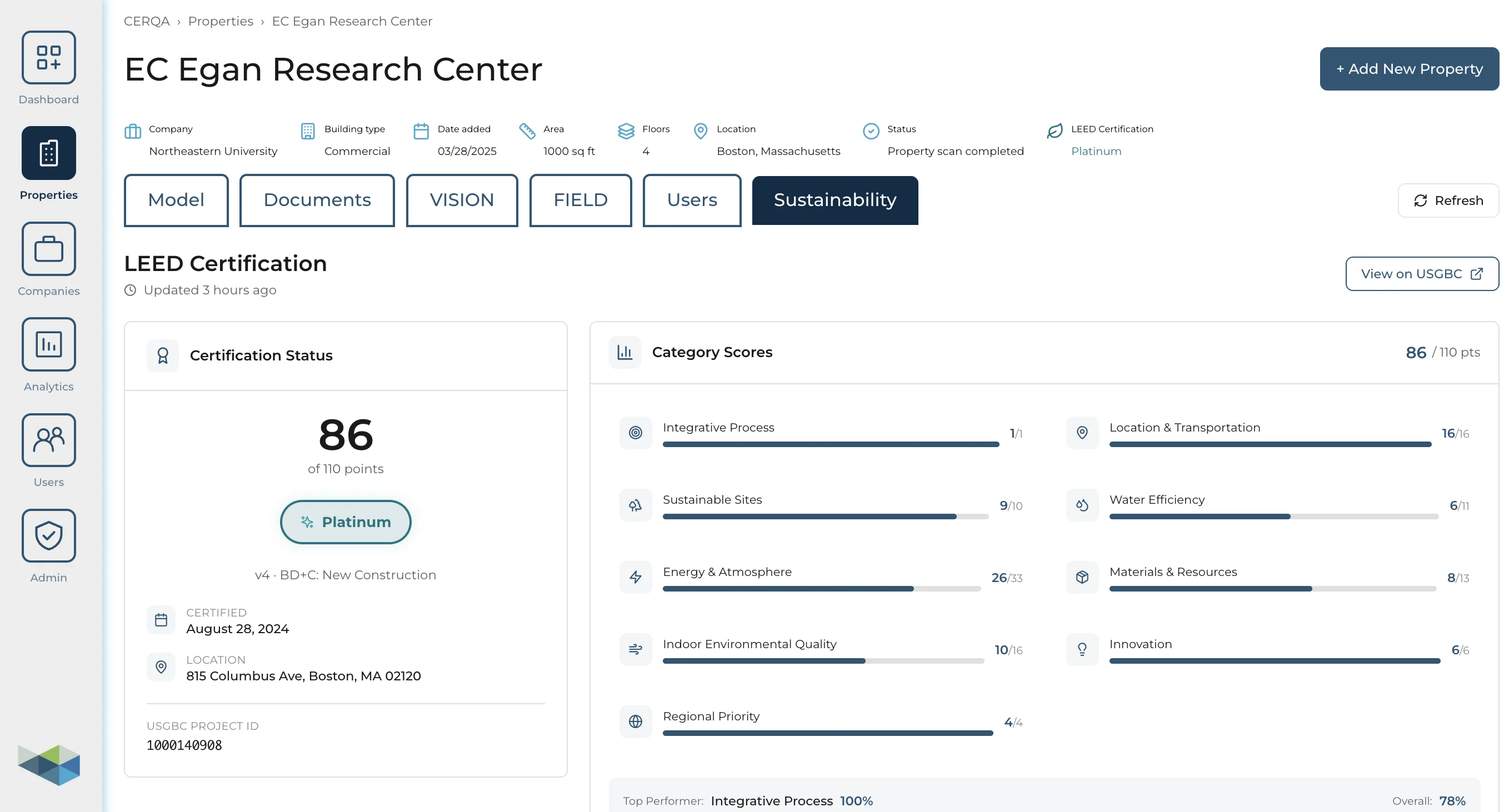
Task: Switch to the Model tab
Action: pyautogui.click(x=176, y=200)
